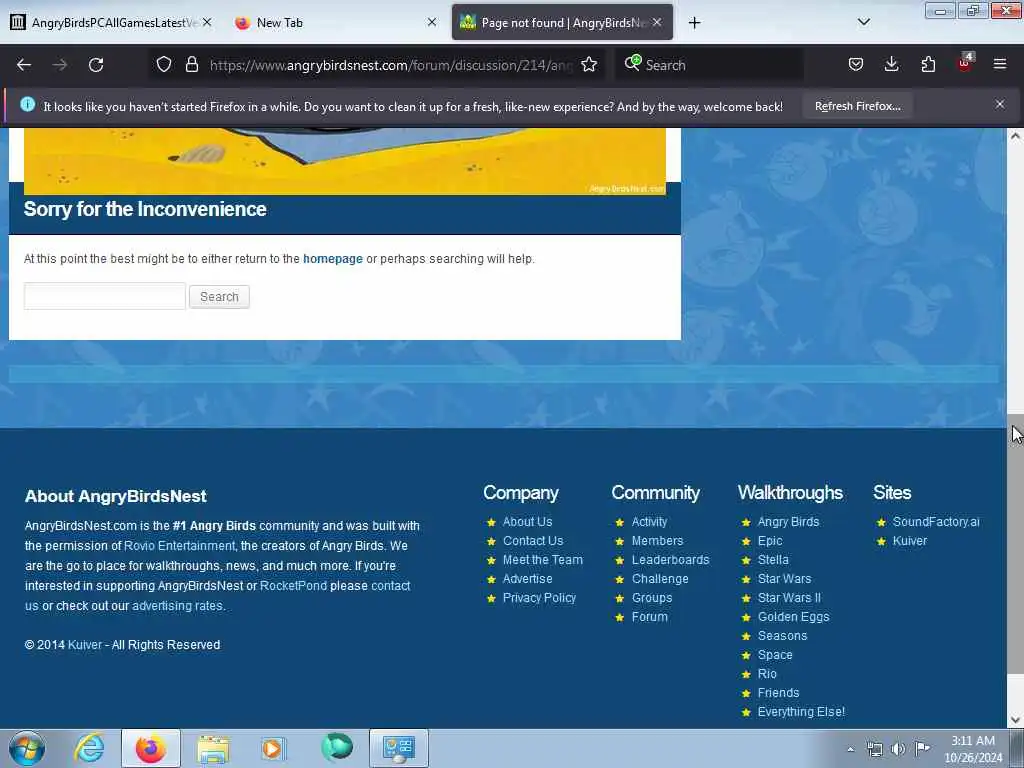
Task: Open Star Wars II walkthroughs link
Action: pyautogui.click(x=789, y=598)
